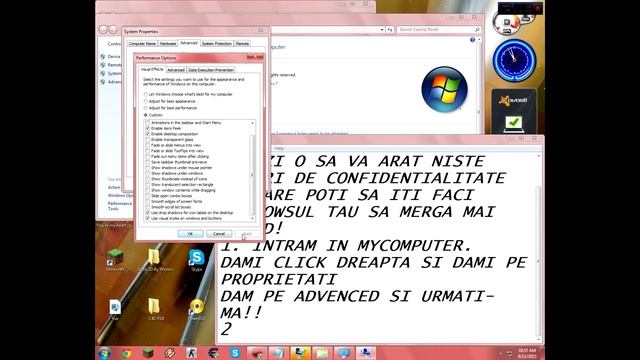Screen dimensions: 640x360
Task: Open the Minecraft desktop shortcut
Action: [x=115, y=260]
